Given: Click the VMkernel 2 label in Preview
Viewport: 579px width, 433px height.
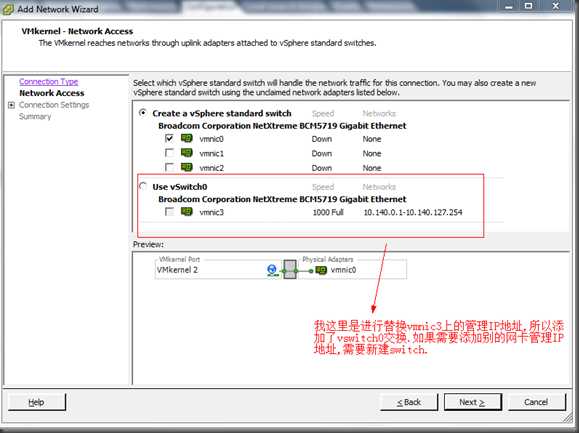Looking at the screenshot, I should (x=177, y=270).
